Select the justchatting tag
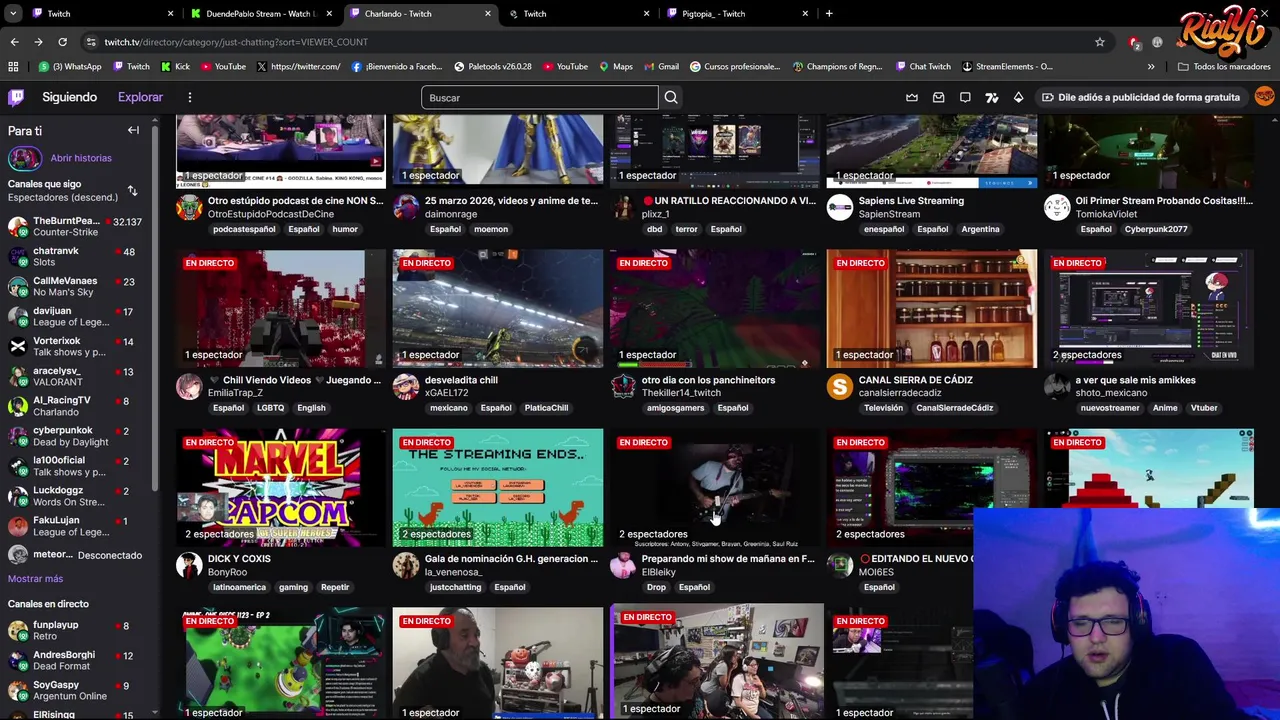 [x=455, y=587]
